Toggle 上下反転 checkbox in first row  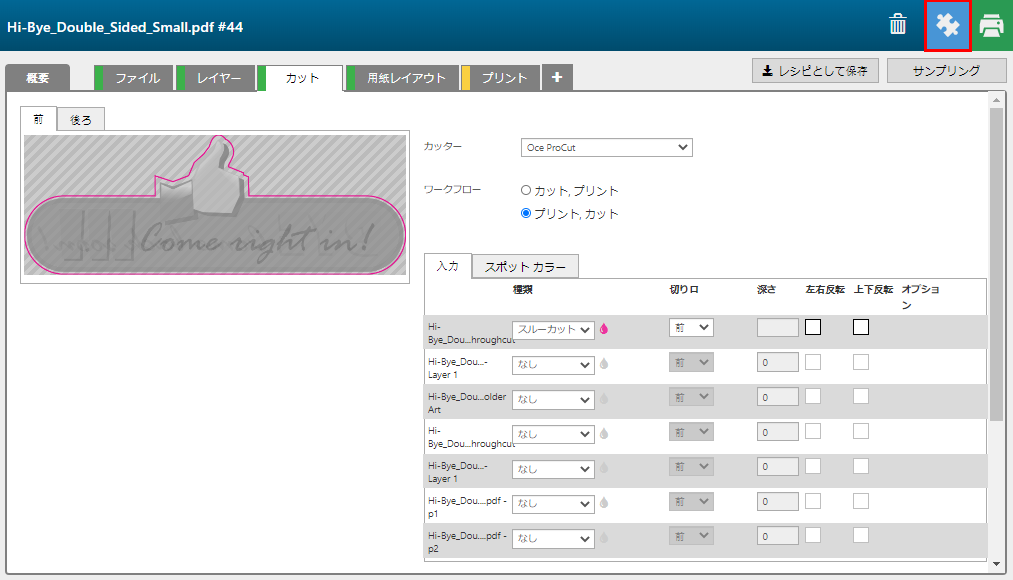coord(861,327)
